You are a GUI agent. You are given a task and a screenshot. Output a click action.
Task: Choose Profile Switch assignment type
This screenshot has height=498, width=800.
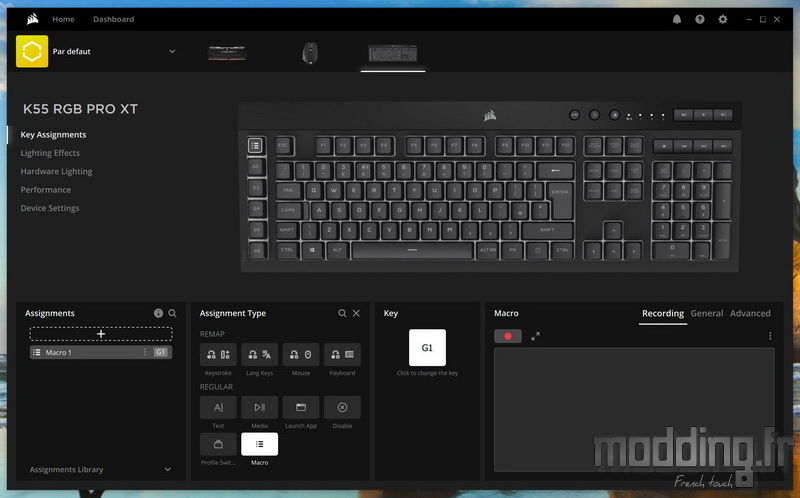pos(218,444)
